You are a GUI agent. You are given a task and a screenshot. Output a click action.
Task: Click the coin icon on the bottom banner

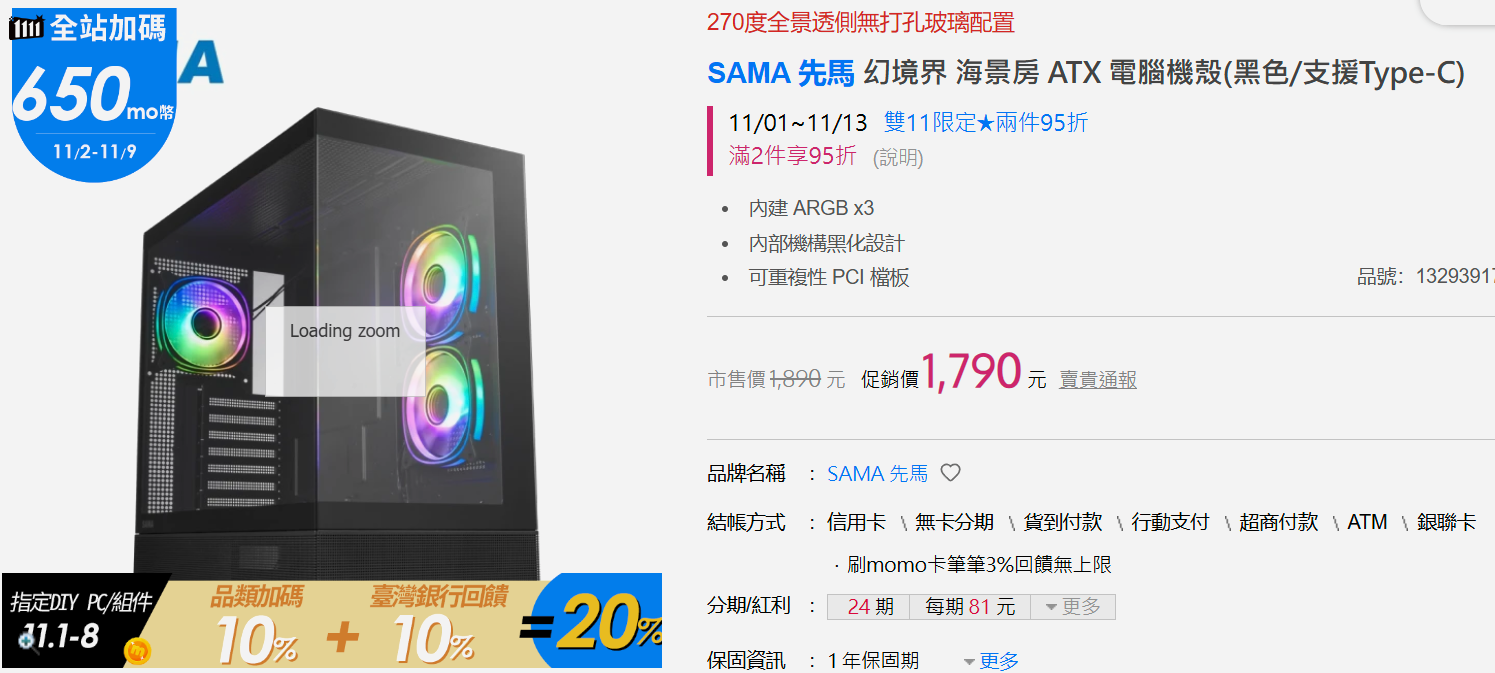(x=137, y=652)
